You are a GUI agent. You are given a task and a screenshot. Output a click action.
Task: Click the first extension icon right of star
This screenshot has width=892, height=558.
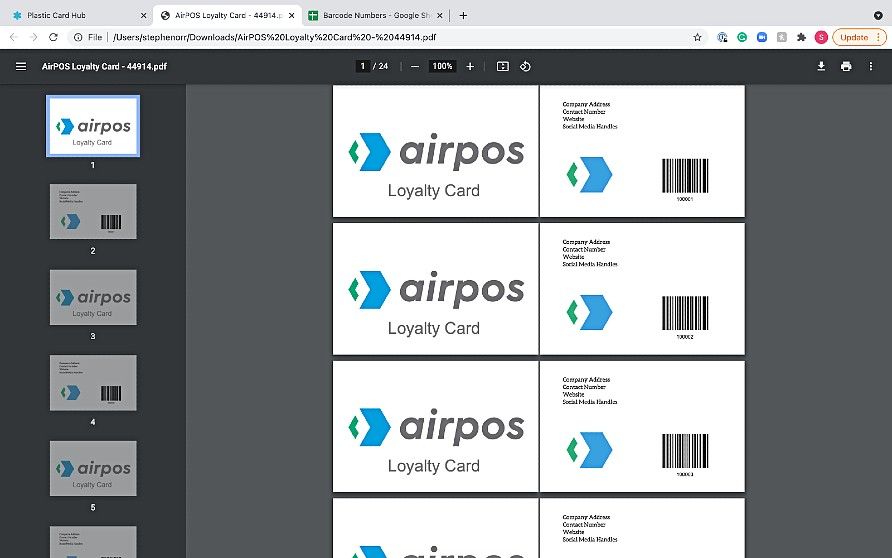[722, 37]
